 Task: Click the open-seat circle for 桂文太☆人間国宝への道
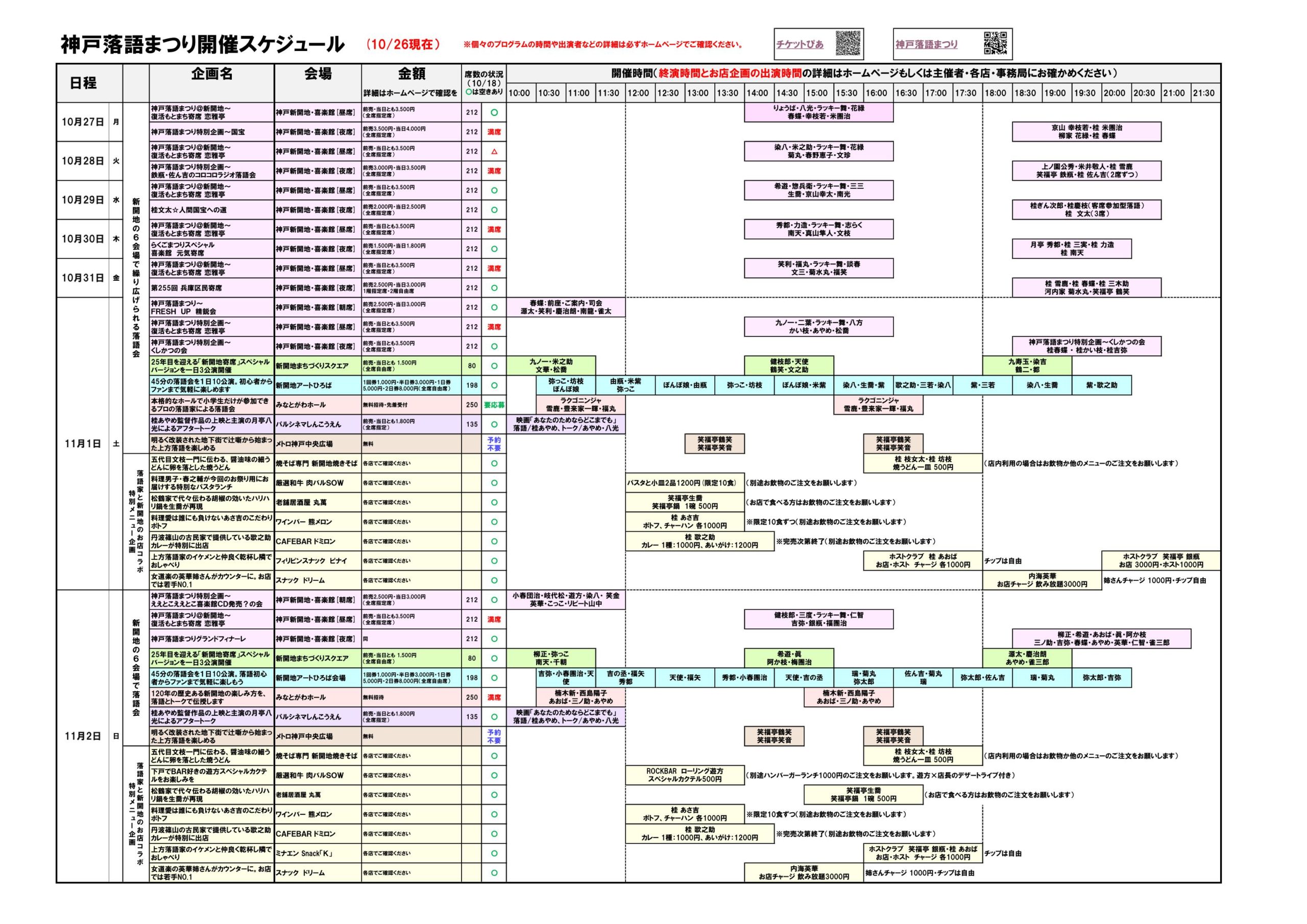(x=494, y=210)
